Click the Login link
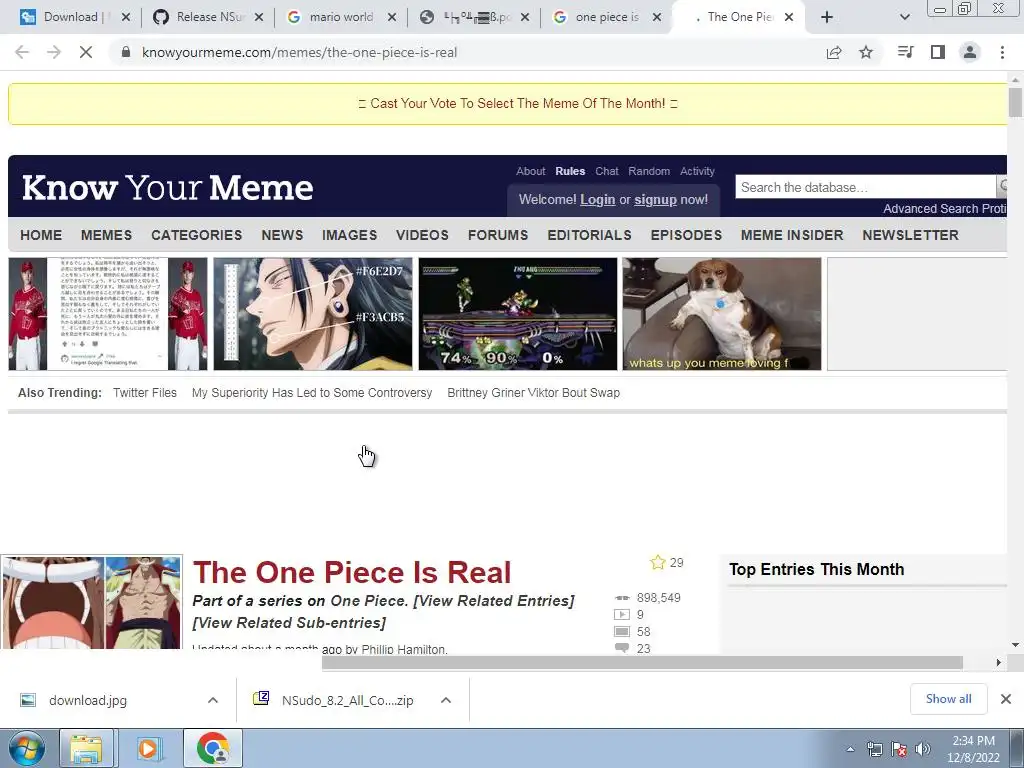The image size is (1024, 768). (598, 200)
